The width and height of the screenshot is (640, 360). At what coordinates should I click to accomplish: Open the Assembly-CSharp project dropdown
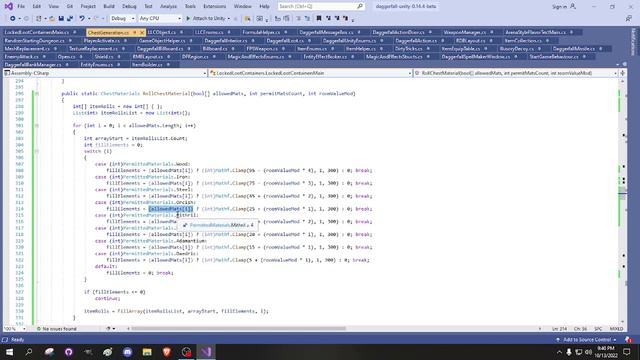(x=105, y=73)
